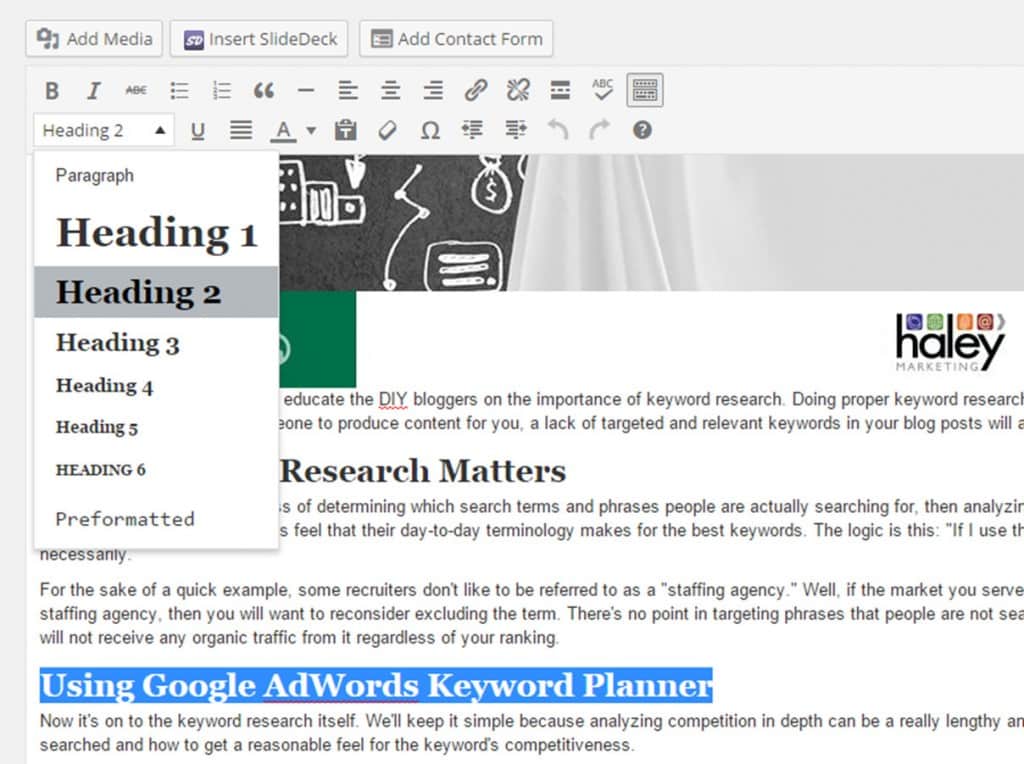Click the Add Contact Form button
The height and width of the screenshot is (764, 1024).
456,39
